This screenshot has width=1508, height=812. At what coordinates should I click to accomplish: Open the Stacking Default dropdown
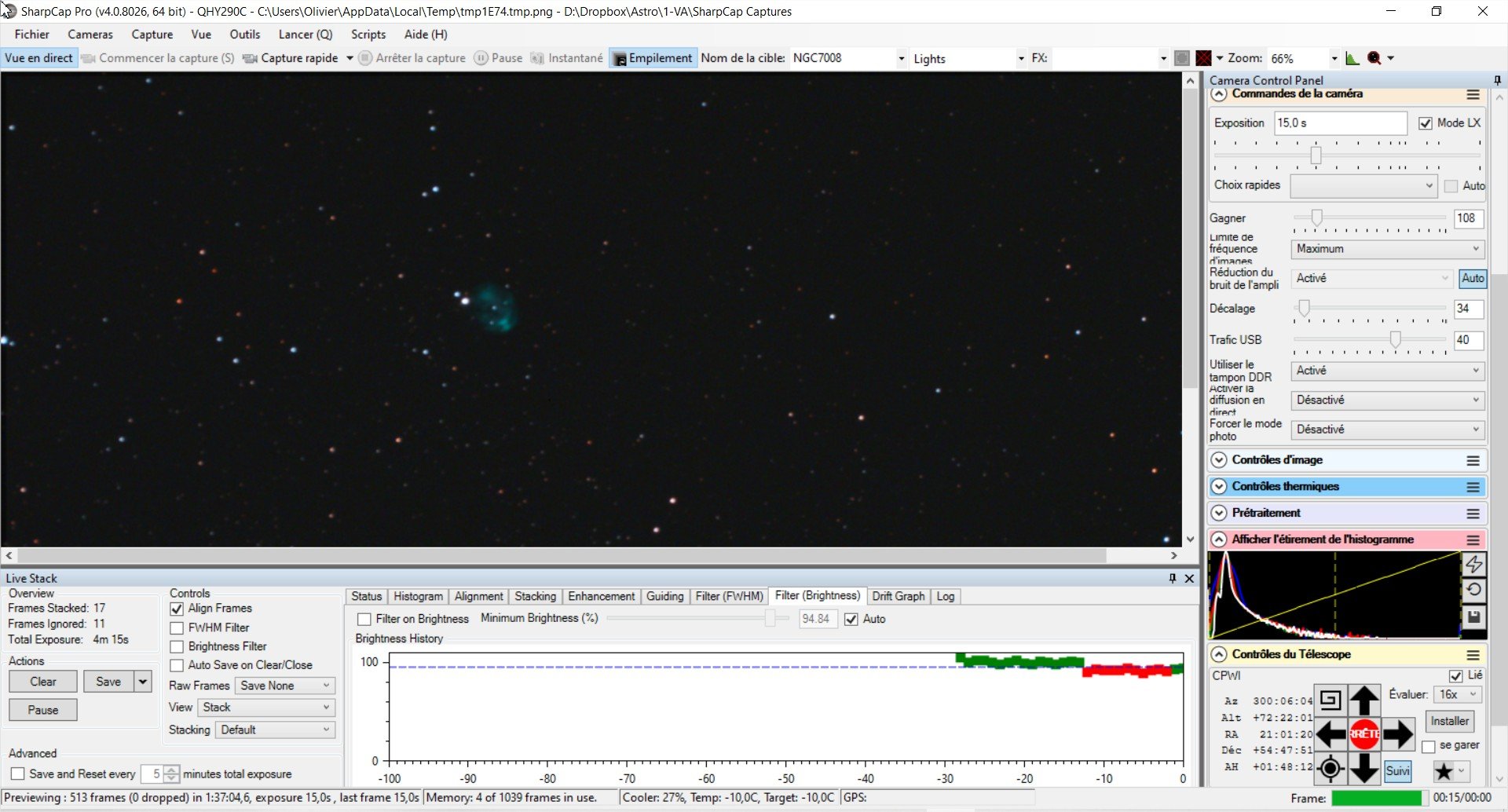(276, 730)
